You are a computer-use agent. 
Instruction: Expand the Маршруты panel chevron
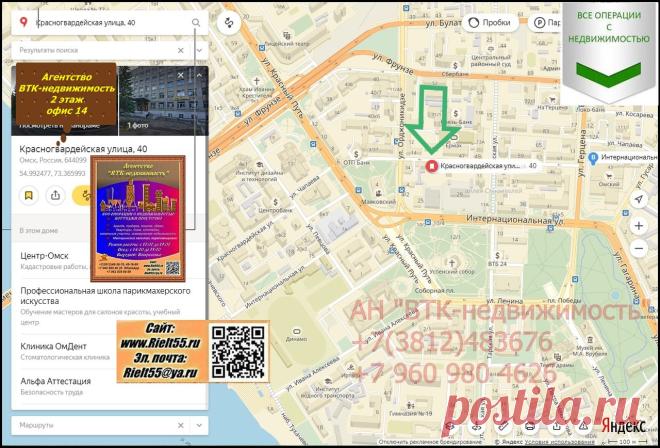point(200,425)
